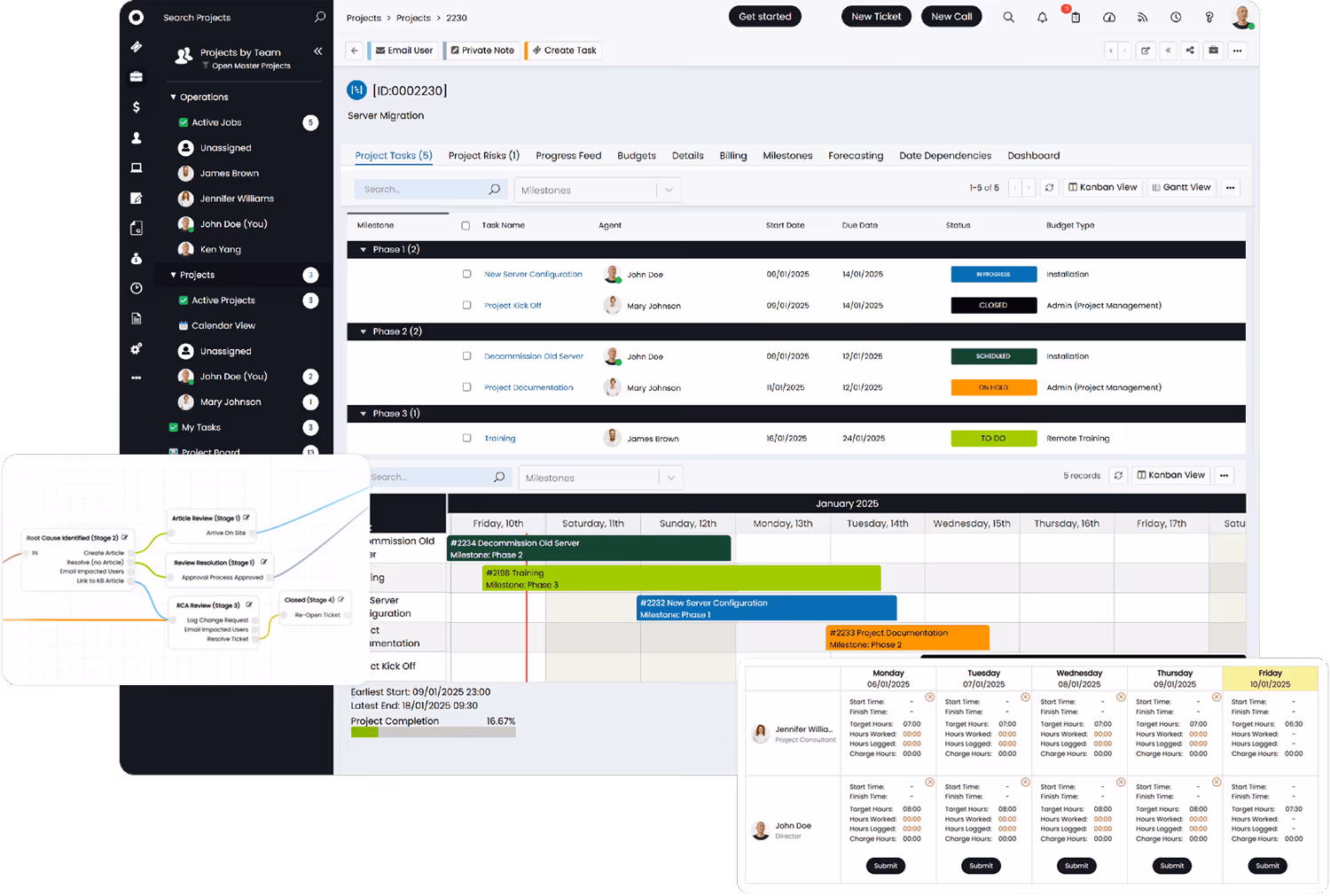Click the share icon in project toolbar
The image size is (1330, 896).
1190,51
